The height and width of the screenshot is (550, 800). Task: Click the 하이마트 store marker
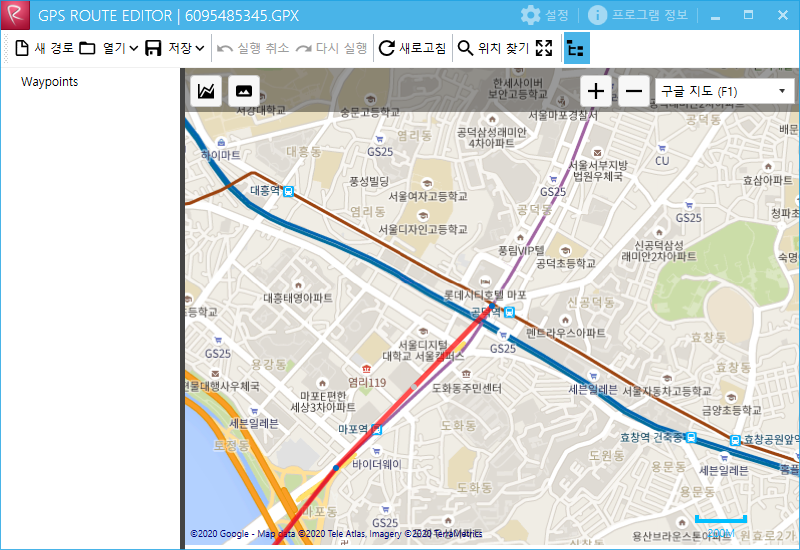pos(221,142)
